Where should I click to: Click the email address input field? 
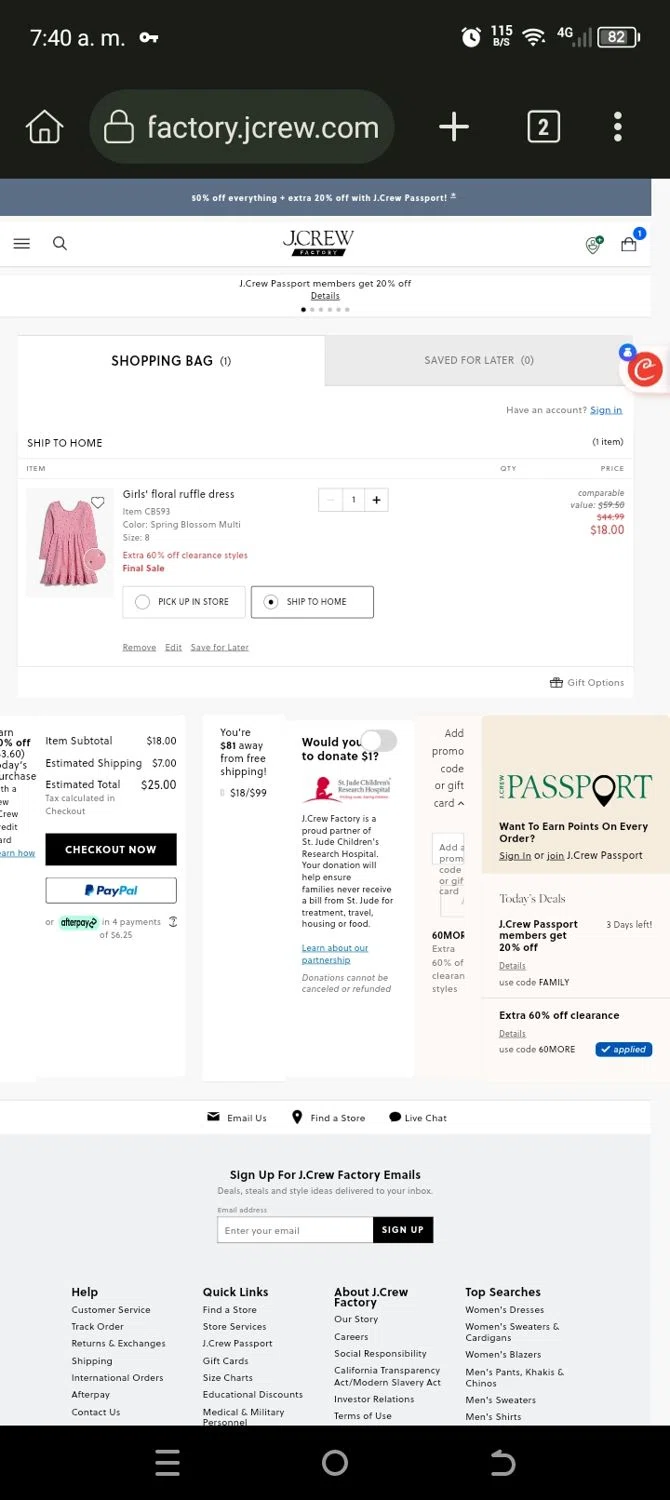pyautogui.click(x=295, y=1230)
